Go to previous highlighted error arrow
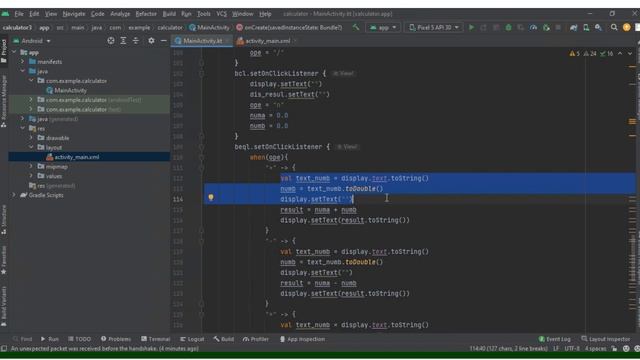Image resolution: width=640 pixels, height=360 pixels. click(620, 53)
